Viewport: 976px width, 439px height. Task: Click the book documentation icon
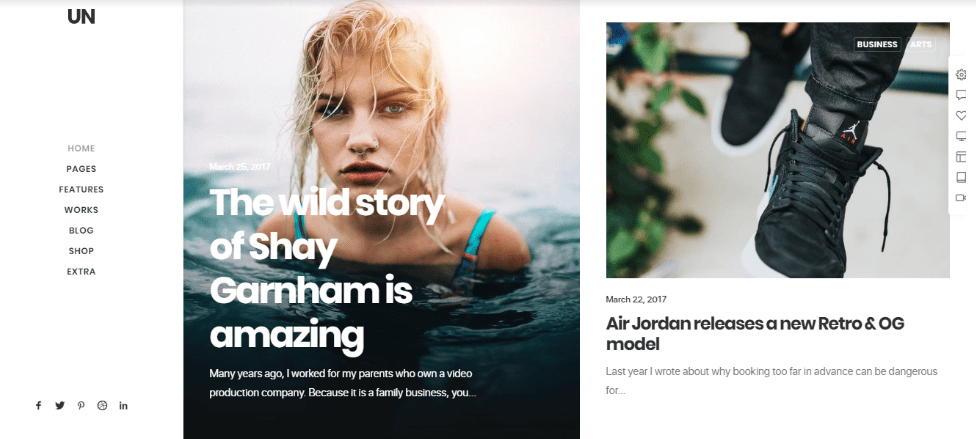(x=960, y=177)
